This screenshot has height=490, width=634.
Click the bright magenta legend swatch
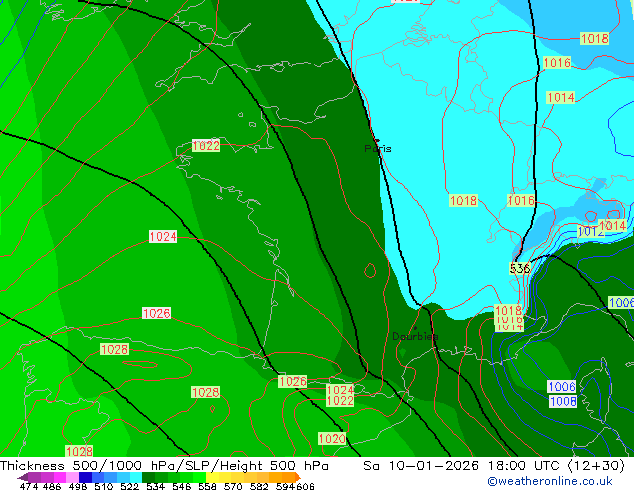click(x=60, y=477)
